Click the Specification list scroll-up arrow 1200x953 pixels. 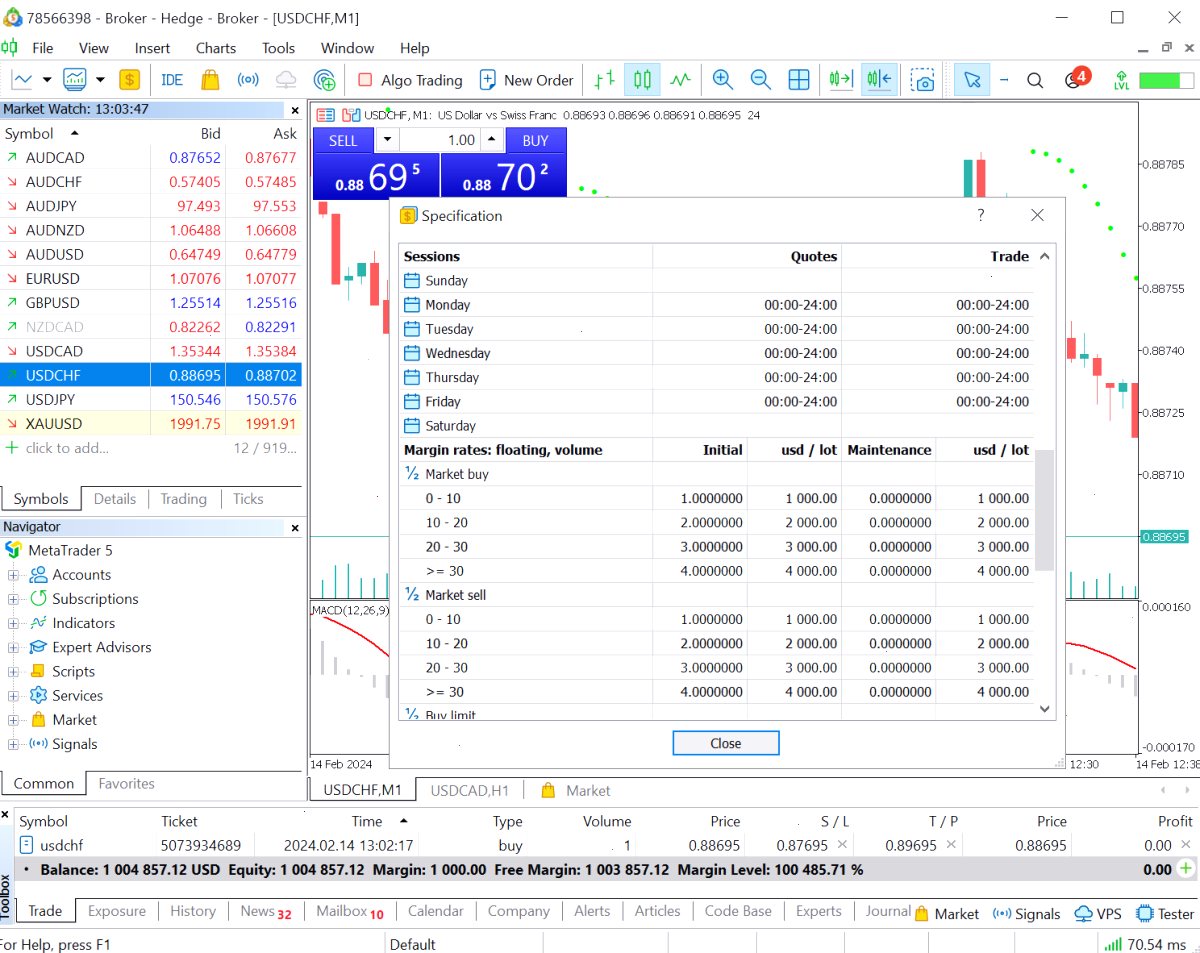click(1045, 257)
